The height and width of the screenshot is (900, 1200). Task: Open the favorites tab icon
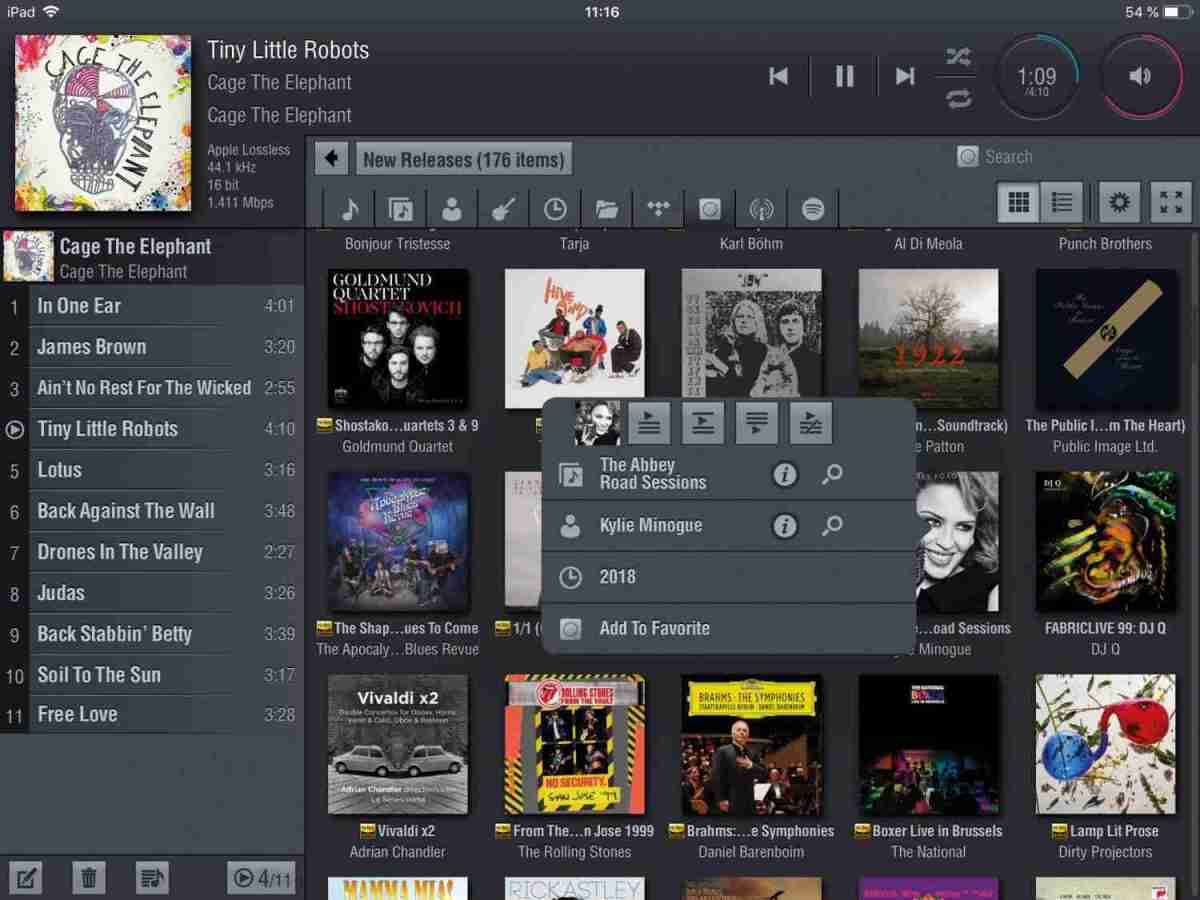(x=709, y=209)
